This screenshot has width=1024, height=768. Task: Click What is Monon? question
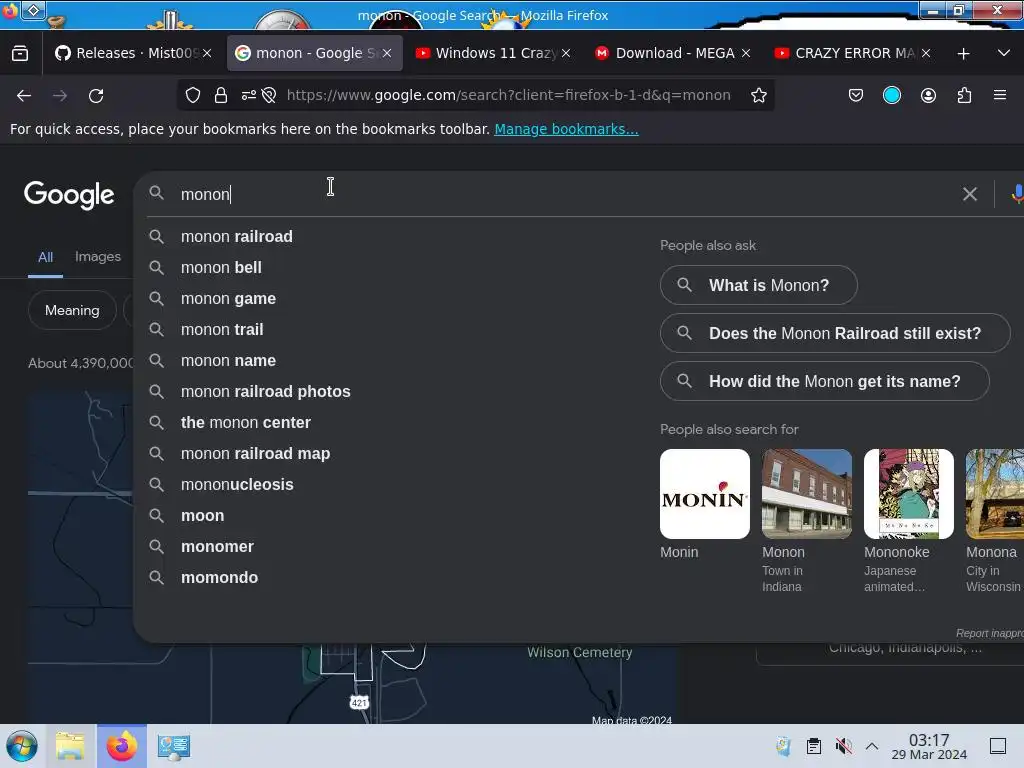click(759, 285)
